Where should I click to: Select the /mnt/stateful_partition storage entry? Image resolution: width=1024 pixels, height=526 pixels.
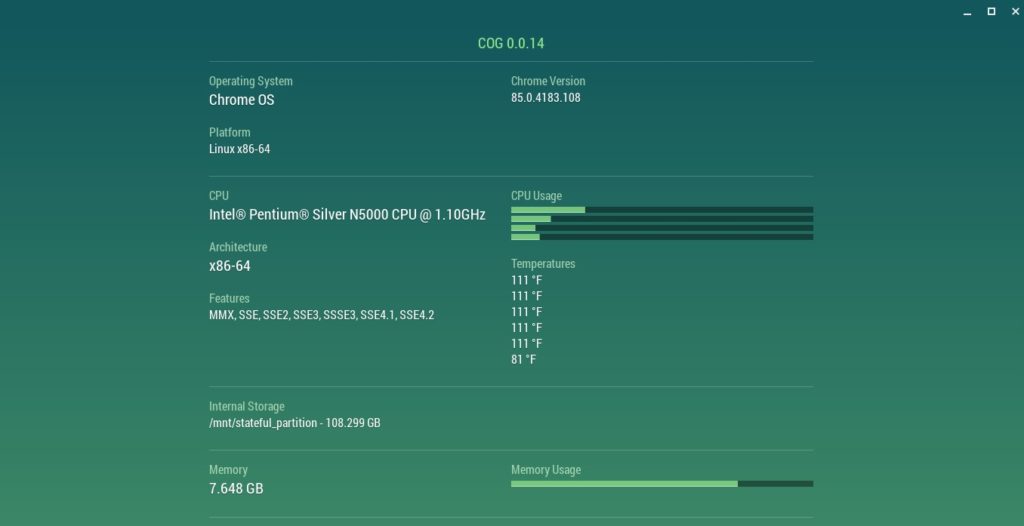(x=294, y=423)
